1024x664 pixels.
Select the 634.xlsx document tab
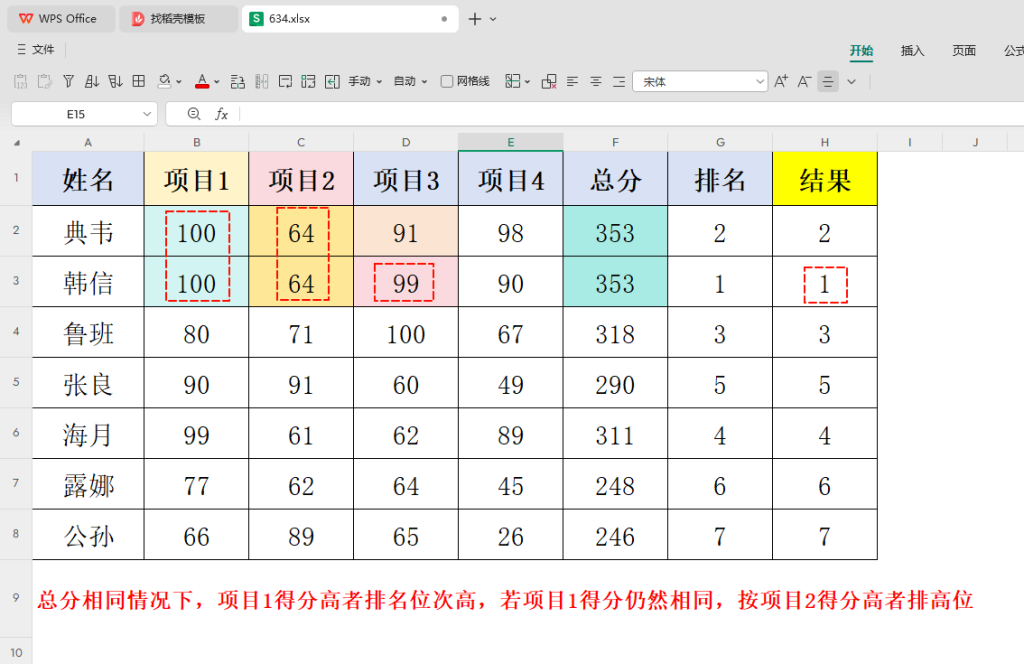[349, 19]
